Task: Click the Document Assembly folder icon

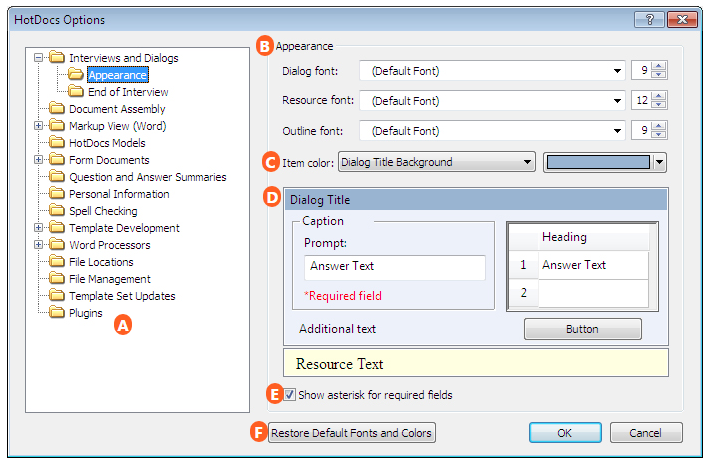Action: (57, 109)
